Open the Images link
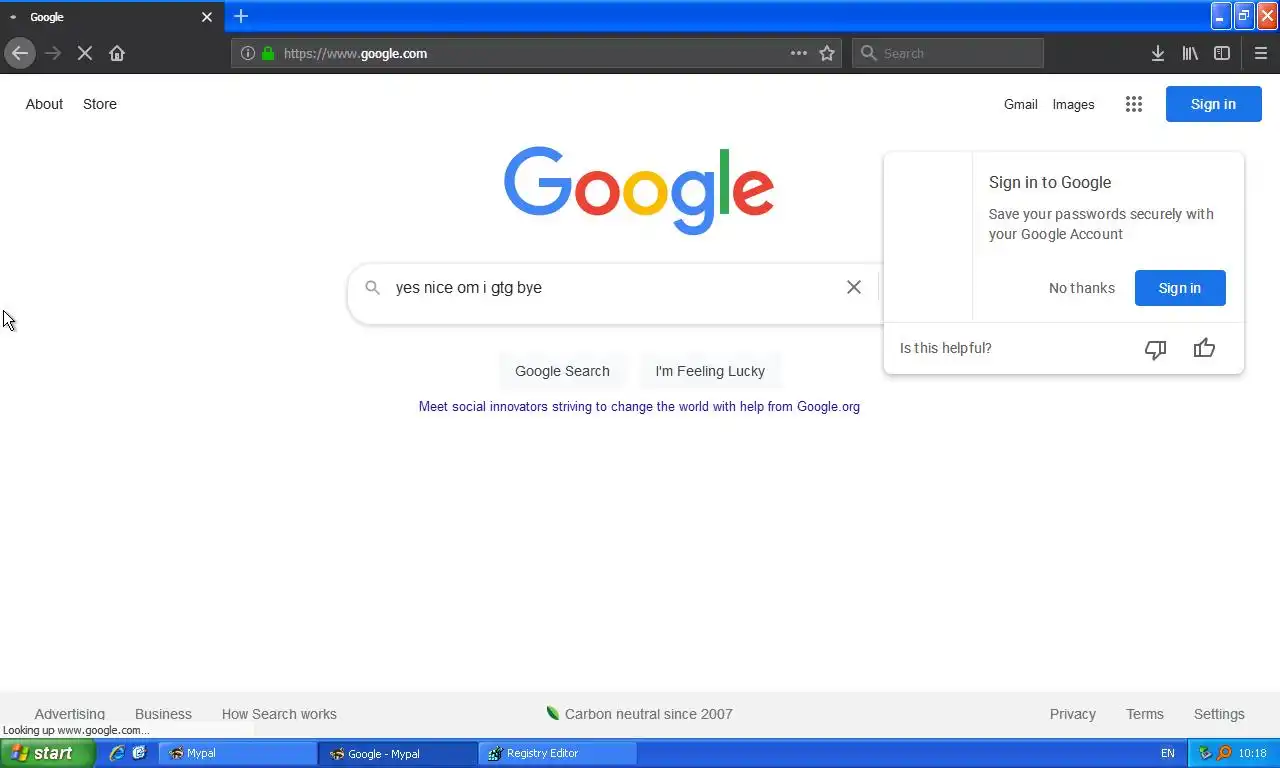 [1073, 104]
